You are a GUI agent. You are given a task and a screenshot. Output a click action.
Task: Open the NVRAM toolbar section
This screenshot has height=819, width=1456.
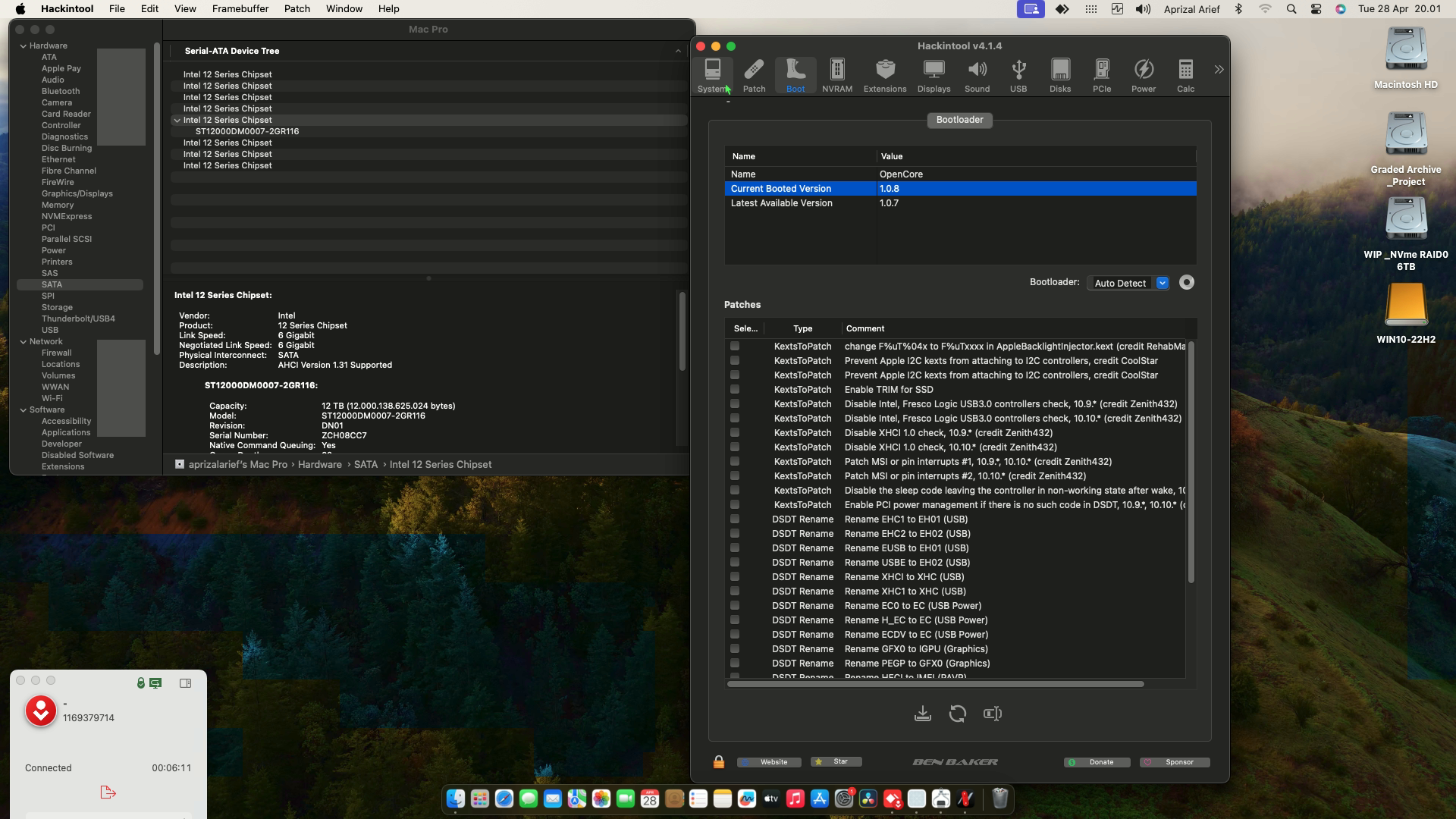(x=837, y=76)
